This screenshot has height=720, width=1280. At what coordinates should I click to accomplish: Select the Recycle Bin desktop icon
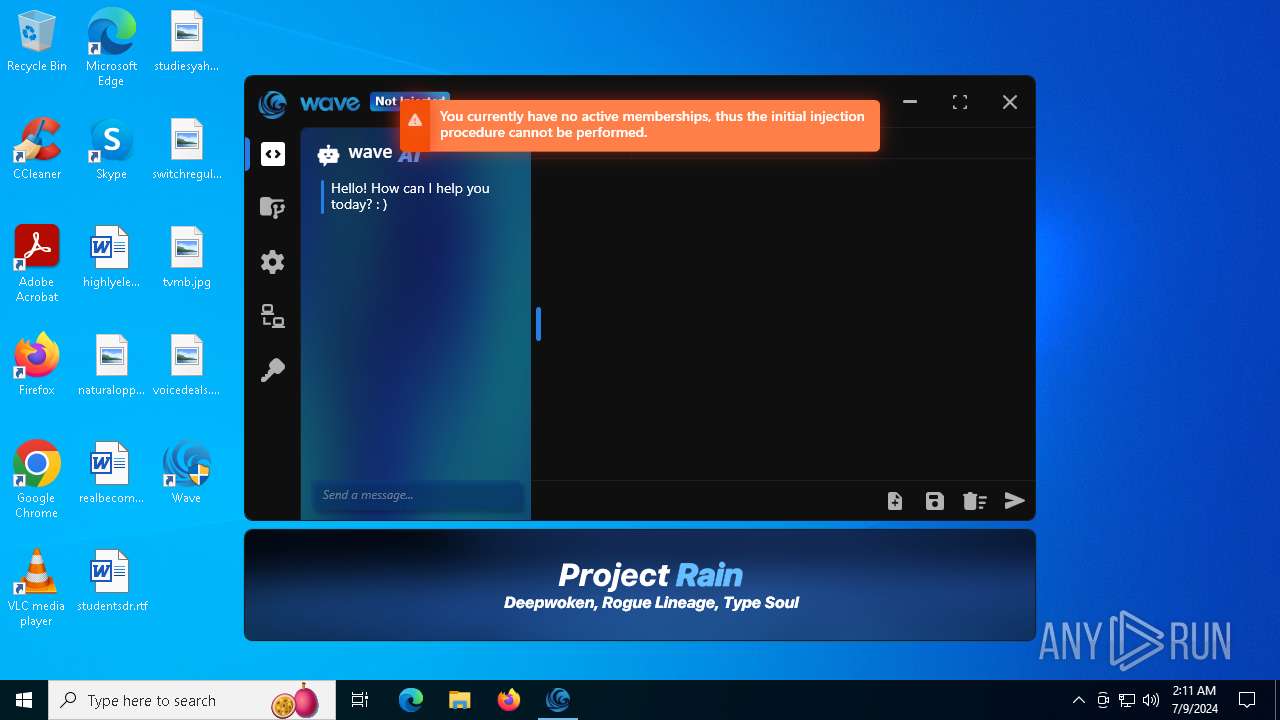point(37,42)
